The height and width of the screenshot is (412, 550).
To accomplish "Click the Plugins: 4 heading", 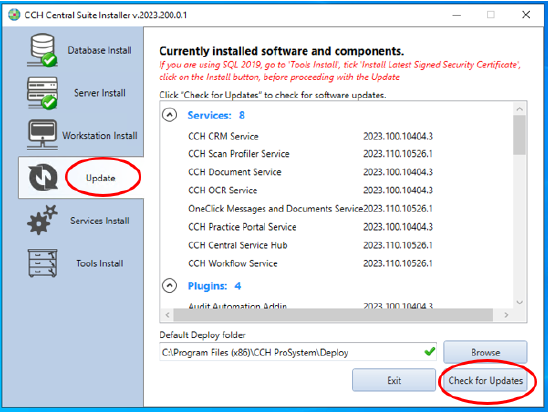I will 214,286.
